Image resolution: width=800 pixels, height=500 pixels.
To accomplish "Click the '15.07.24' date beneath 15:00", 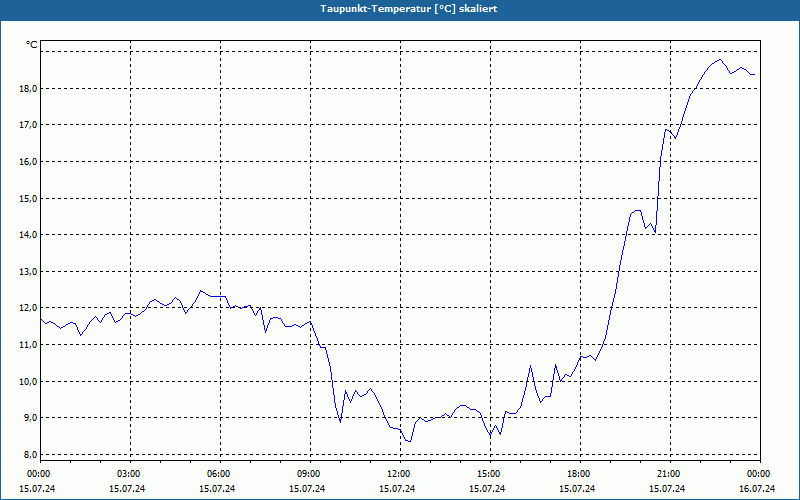I will (487, 489).
